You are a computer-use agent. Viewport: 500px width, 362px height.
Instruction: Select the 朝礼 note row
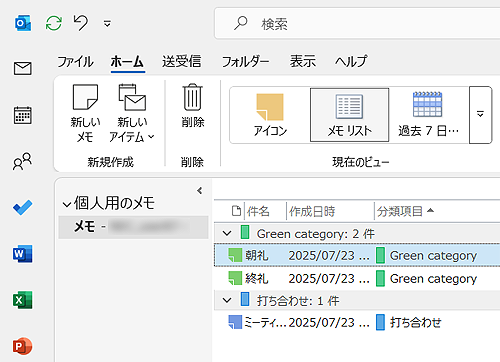[357, 256]
